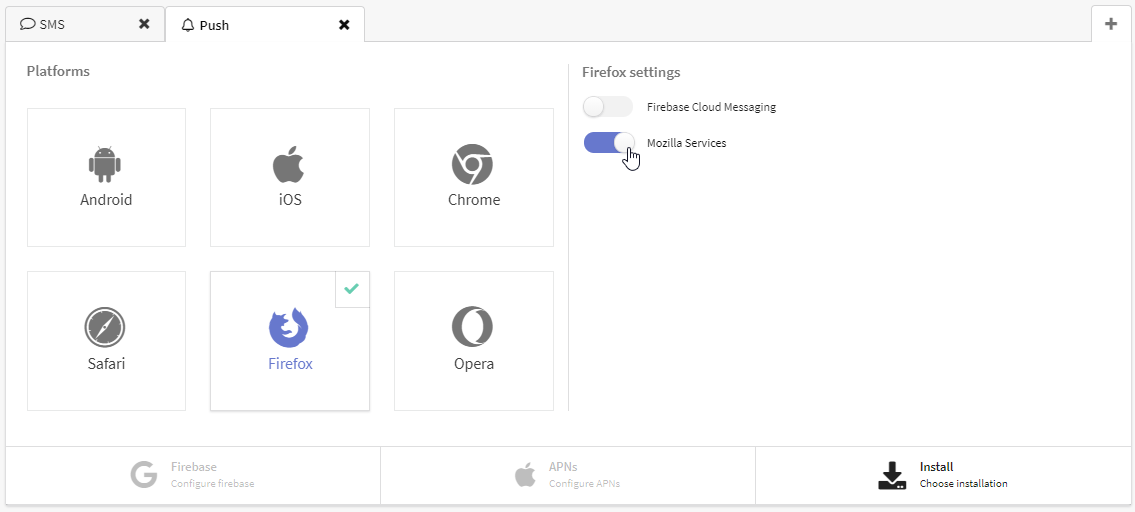Select the Android platform tile
Viewport: 1135px width, 512px height.
tap(106, 177)
